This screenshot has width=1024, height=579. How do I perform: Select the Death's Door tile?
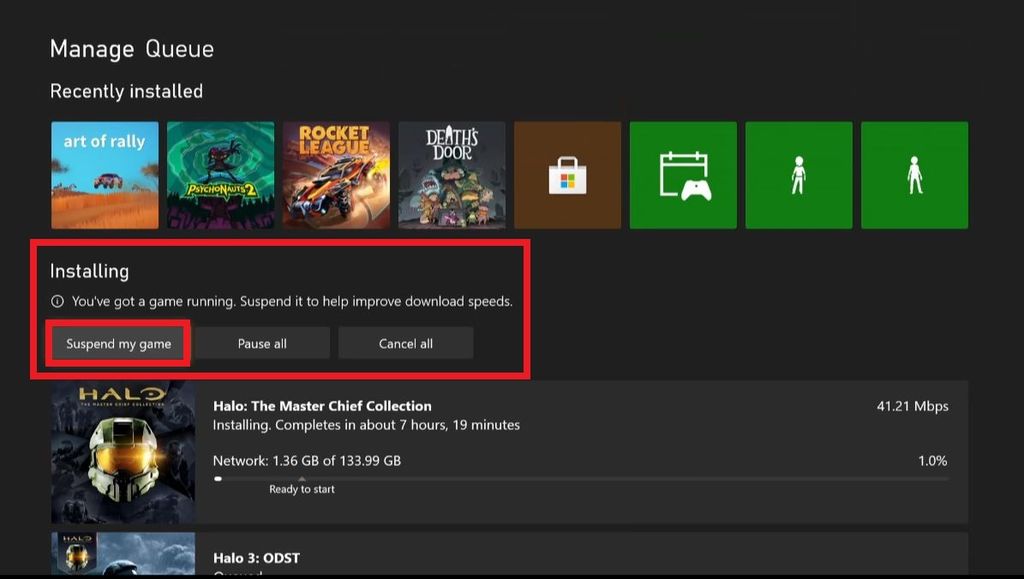(x=452, y=174)
